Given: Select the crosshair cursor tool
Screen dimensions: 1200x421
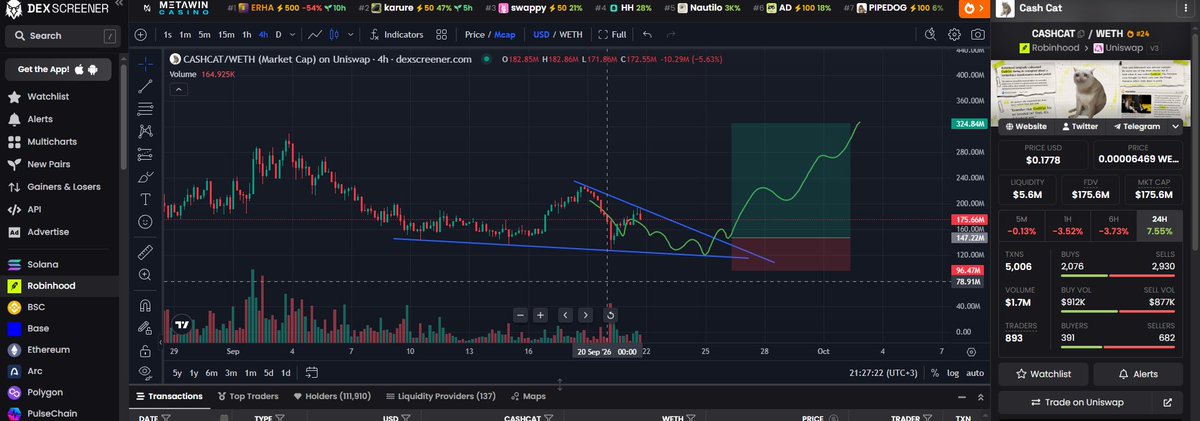Looking at the screenshot, I should [x=146, y=63].
